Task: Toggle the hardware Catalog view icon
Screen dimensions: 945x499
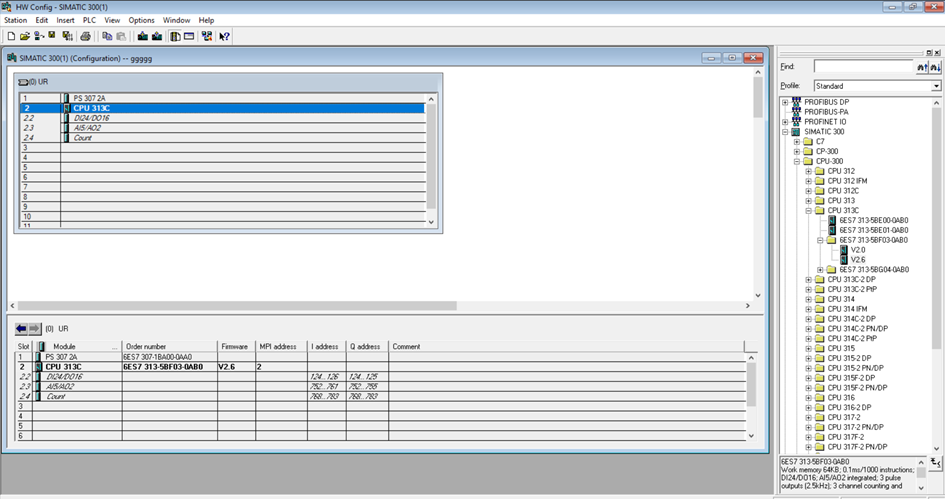Action: click(175, 36)
